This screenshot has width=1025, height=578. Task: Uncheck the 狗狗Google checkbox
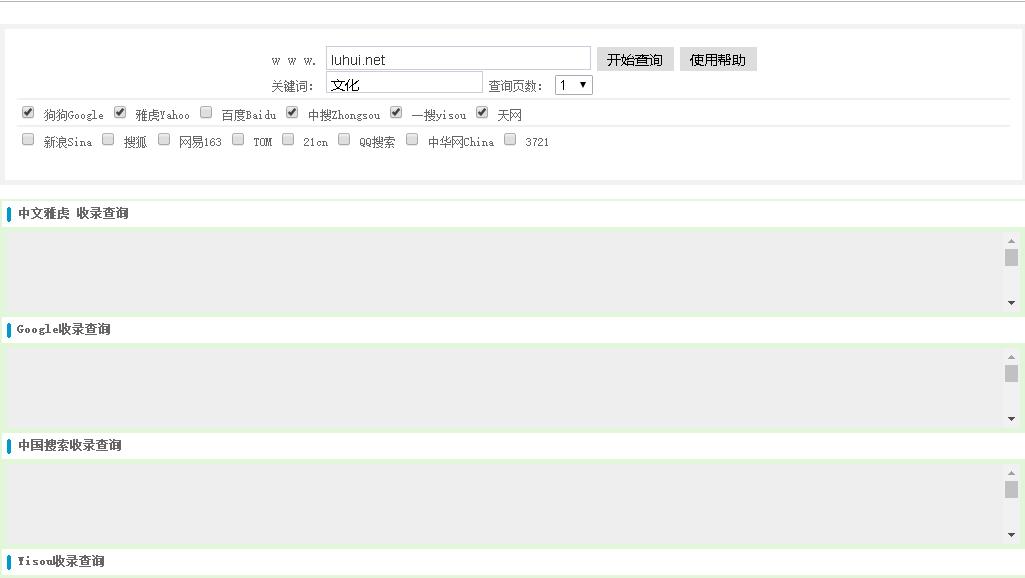pos(27,112)
